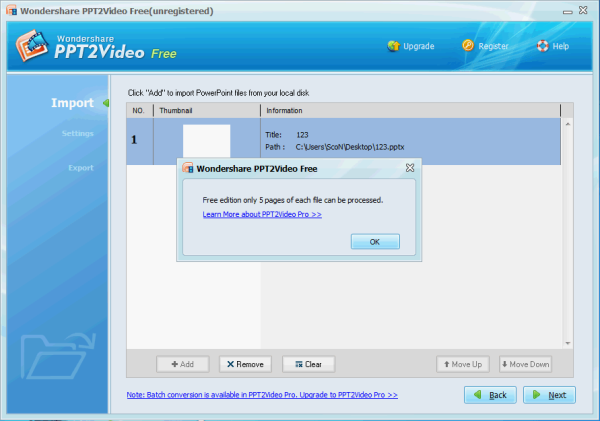This screenshot has width=600, height=421.
Task: Click the Upgrade button in header
Action: 411,46
